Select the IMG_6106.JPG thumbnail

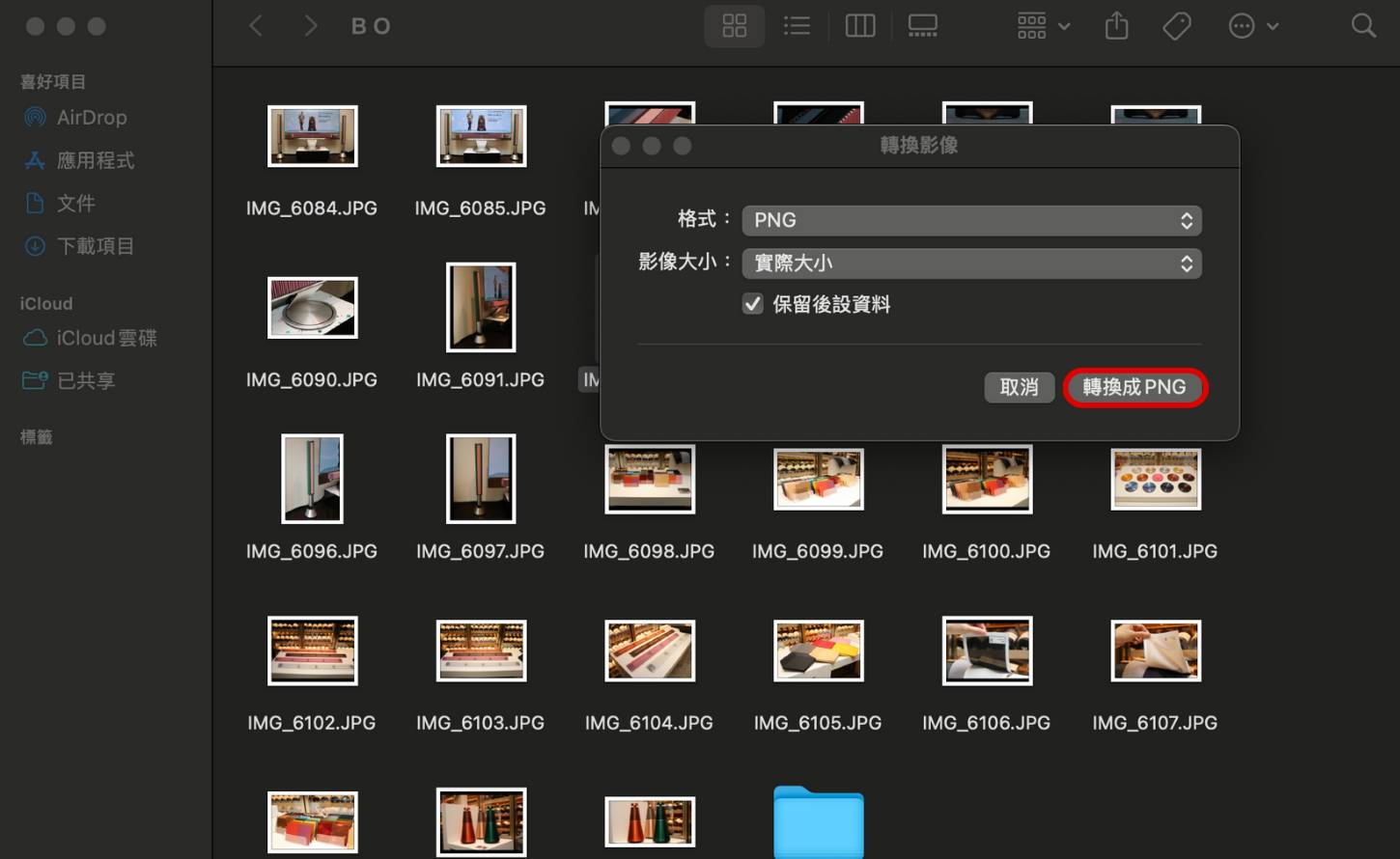[x=987, y=651]
